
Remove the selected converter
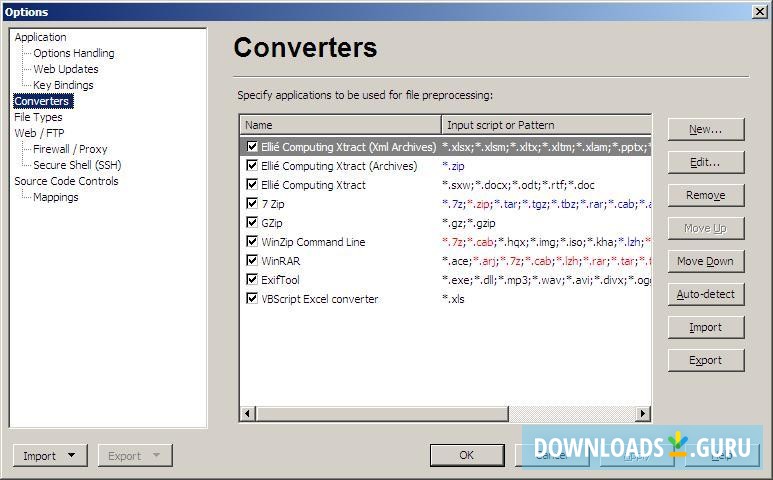click(705, 195)
